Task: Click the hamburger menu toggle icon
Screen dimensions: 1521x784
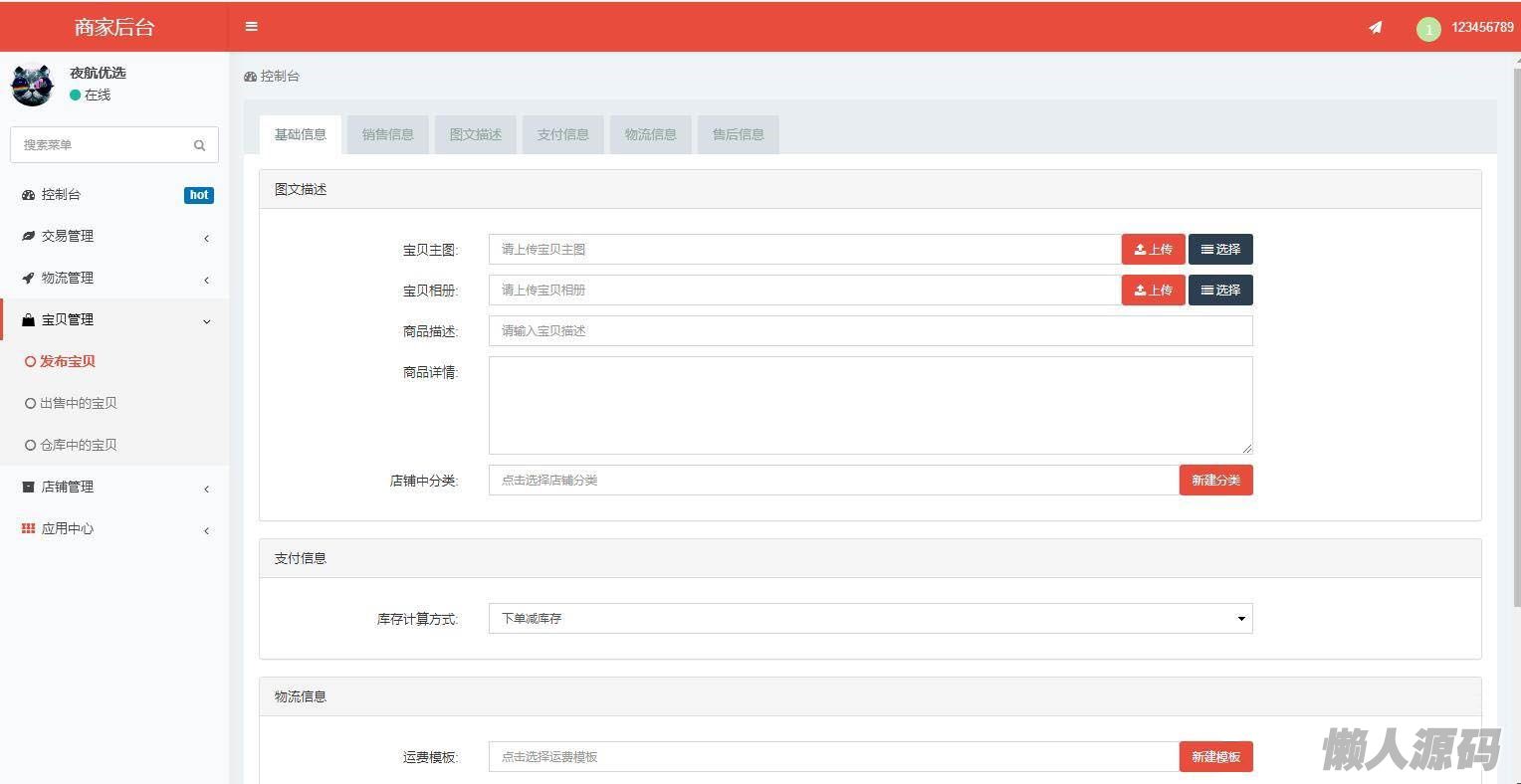Action: coord(251,27)
